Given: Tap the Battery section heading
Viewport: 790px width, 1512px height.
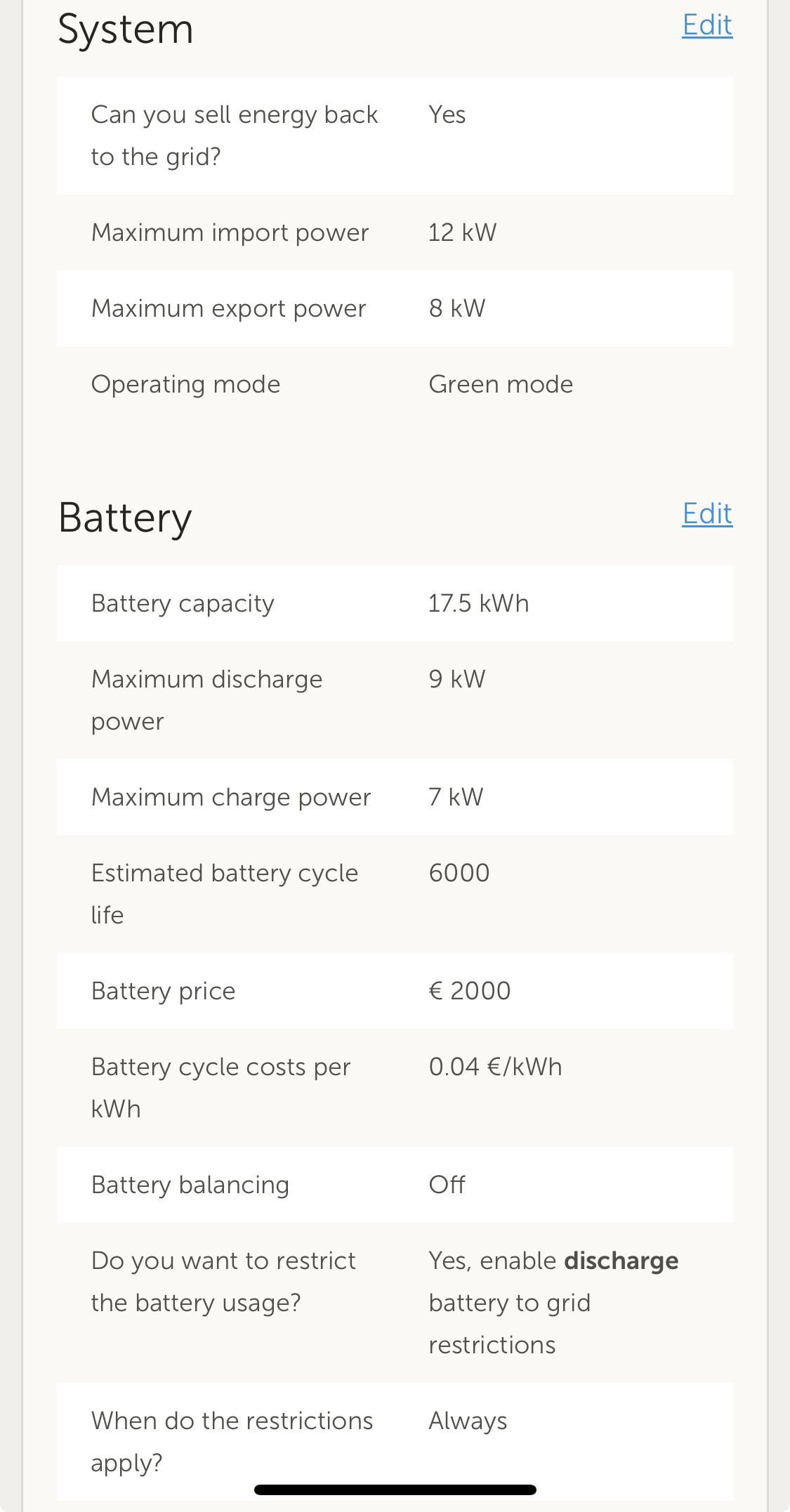Looking at the screenshot, I should pyautogui.click(x=125, y=518).
